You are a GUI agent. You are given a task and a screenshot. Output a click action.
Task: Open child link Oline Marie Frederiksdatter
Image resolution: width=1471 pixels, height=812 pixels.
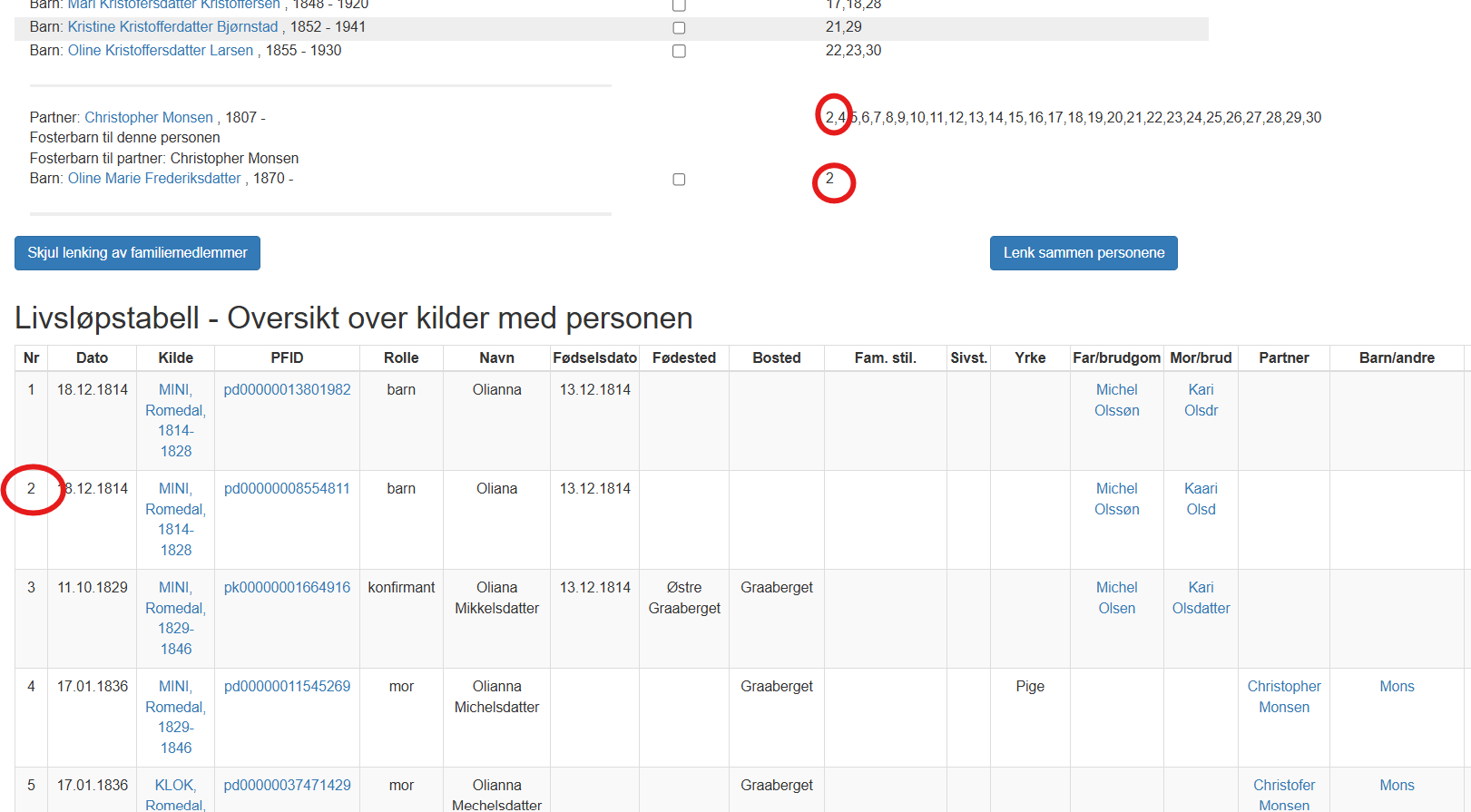pyautogui.click(x=154, y=179)
